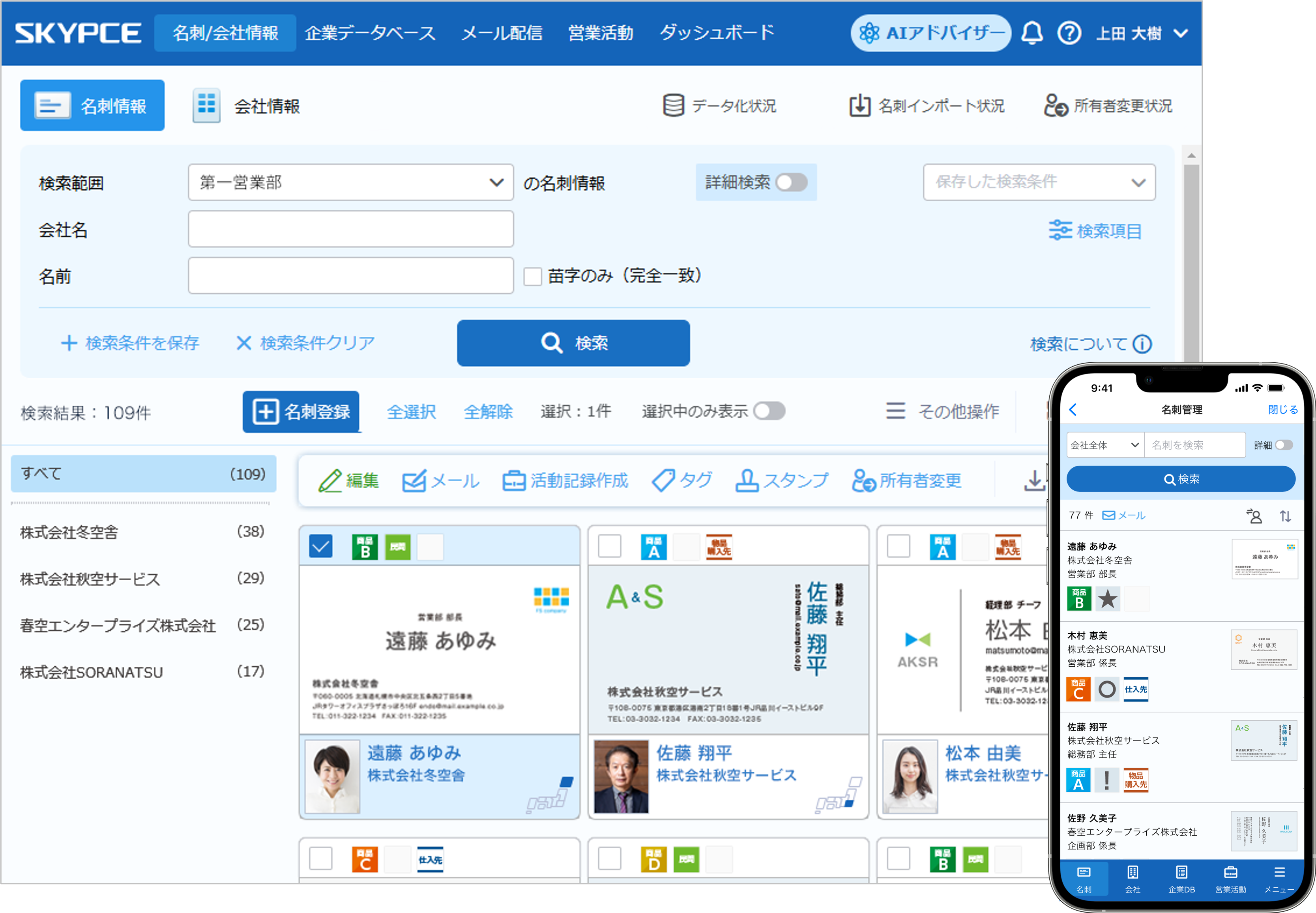Image resolution: width=1316 pixels, height=913 pixels.
Task: Switch to the 会社情報 tab
Action: pos(247,106)
